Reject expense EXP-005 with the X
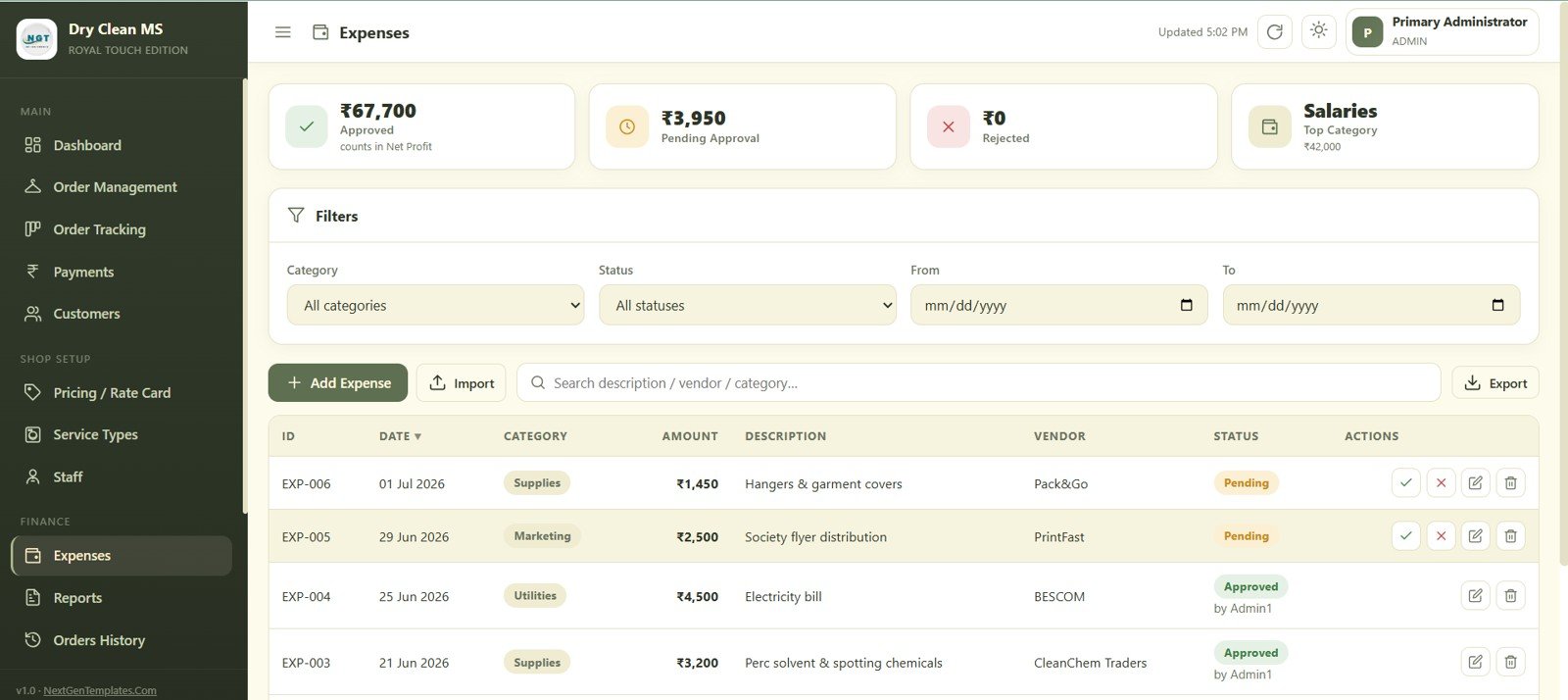Viewport: 1568px width, 700px height. point(1441,536)
